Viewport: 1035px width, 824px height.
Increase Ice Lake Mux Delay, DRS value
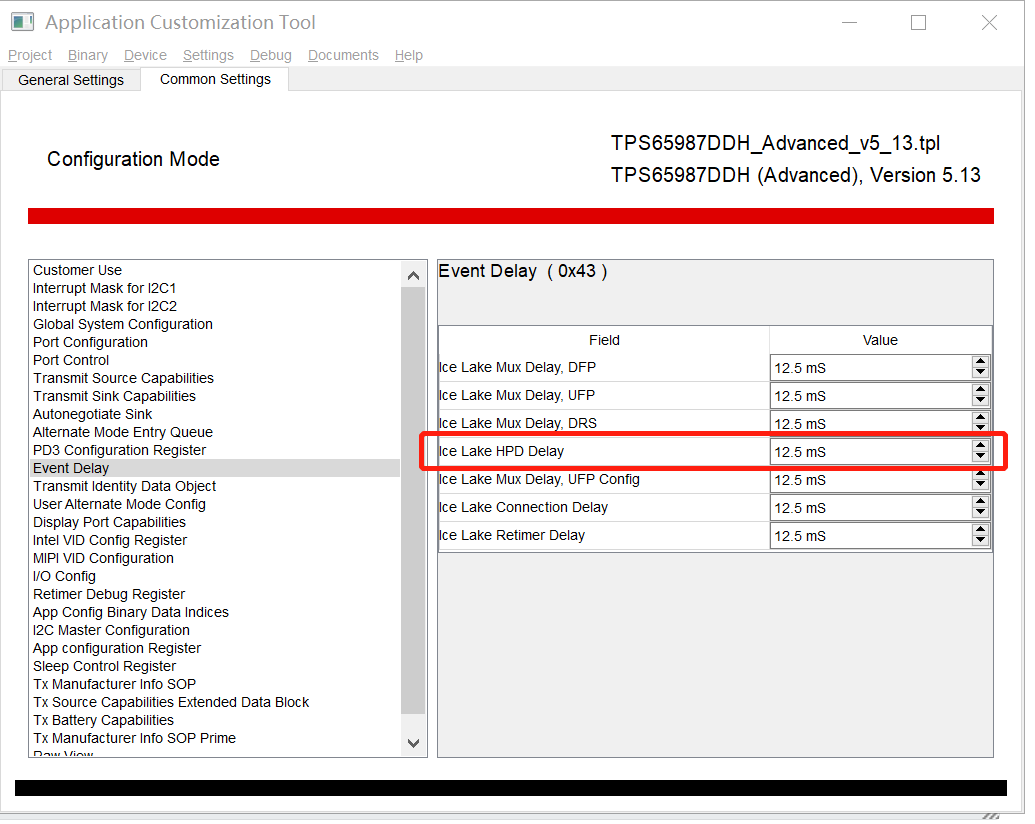pos(980,417)
